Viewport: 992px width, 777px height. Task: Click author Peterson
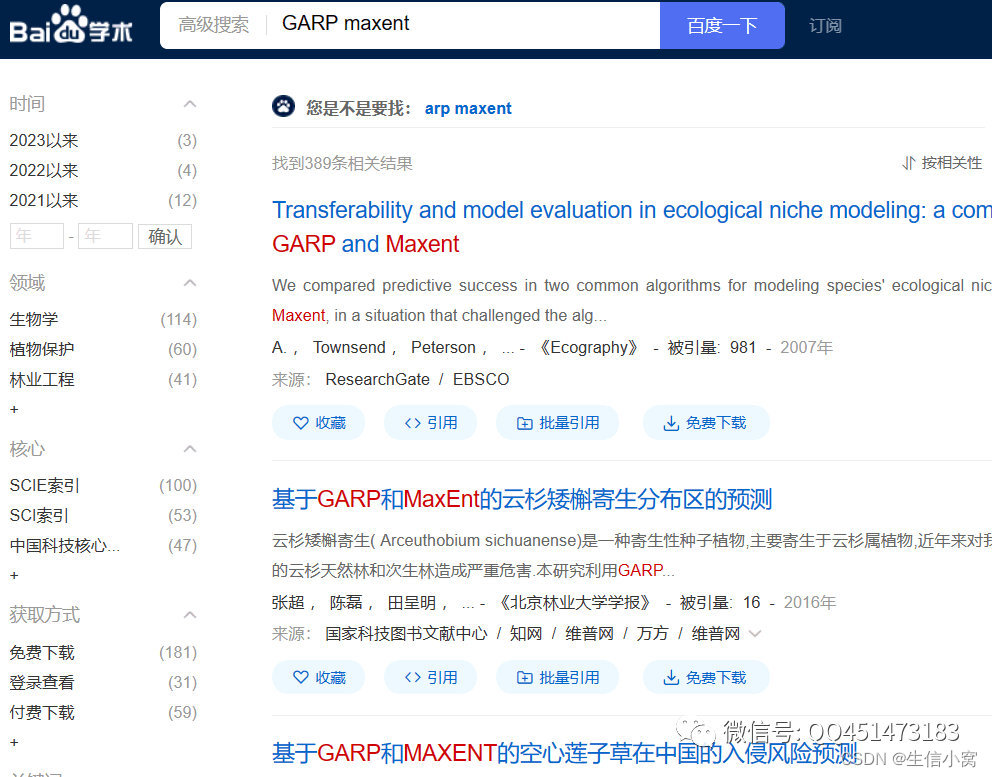[x=443, y=347]
